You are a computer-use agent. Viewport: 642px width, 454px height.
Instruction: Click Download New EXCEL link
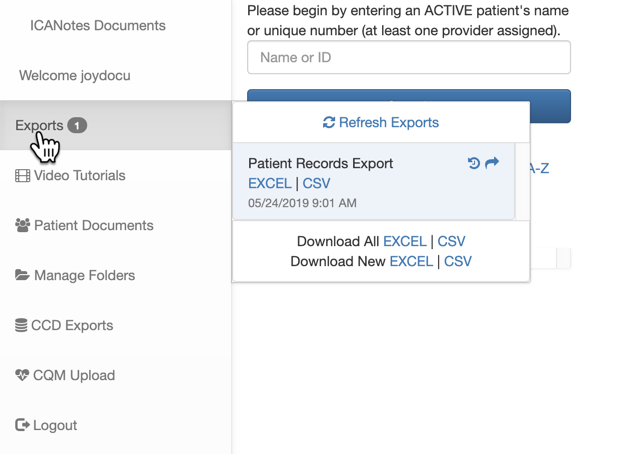(411, 261)
